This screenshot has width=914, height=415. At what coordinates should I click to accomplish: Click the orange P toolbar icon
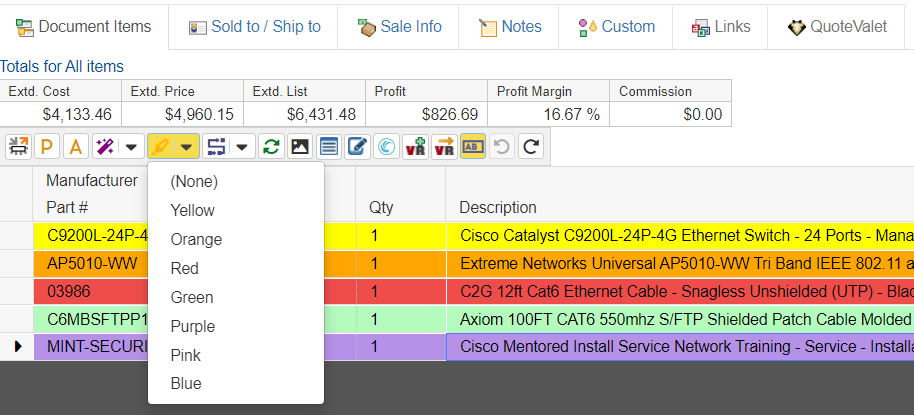46,147
